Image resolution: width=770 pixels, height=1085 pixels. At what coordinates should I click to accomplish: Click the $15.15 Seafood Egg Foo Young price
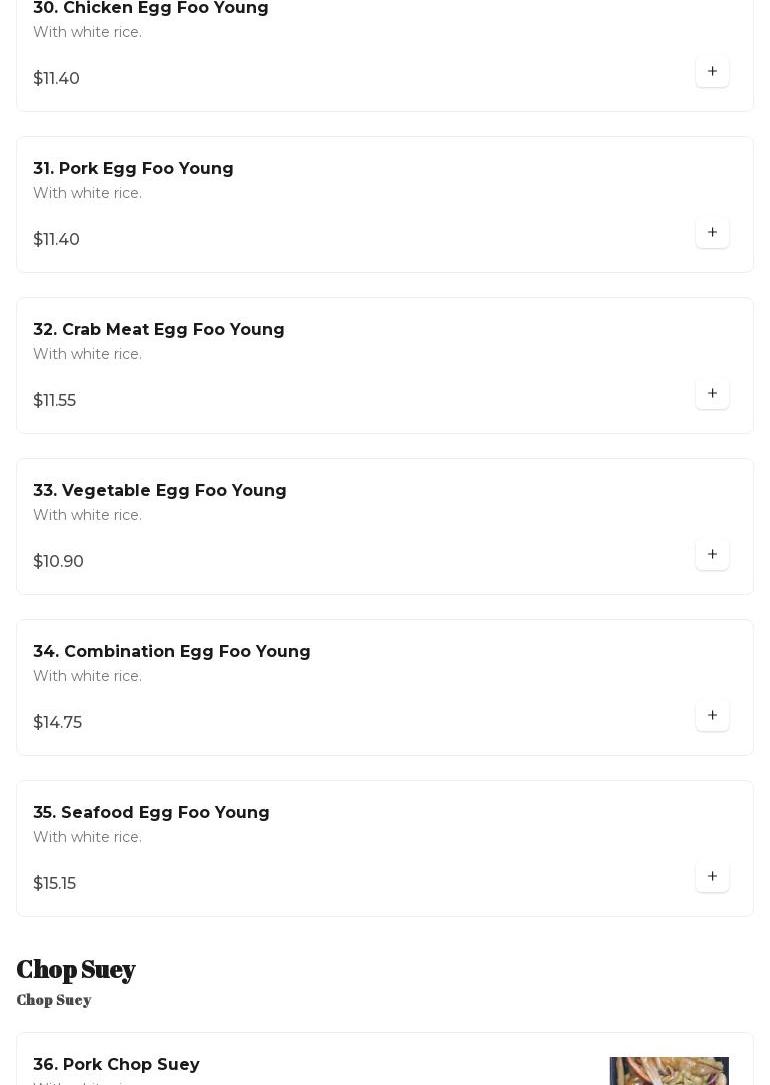pos(55,883)
